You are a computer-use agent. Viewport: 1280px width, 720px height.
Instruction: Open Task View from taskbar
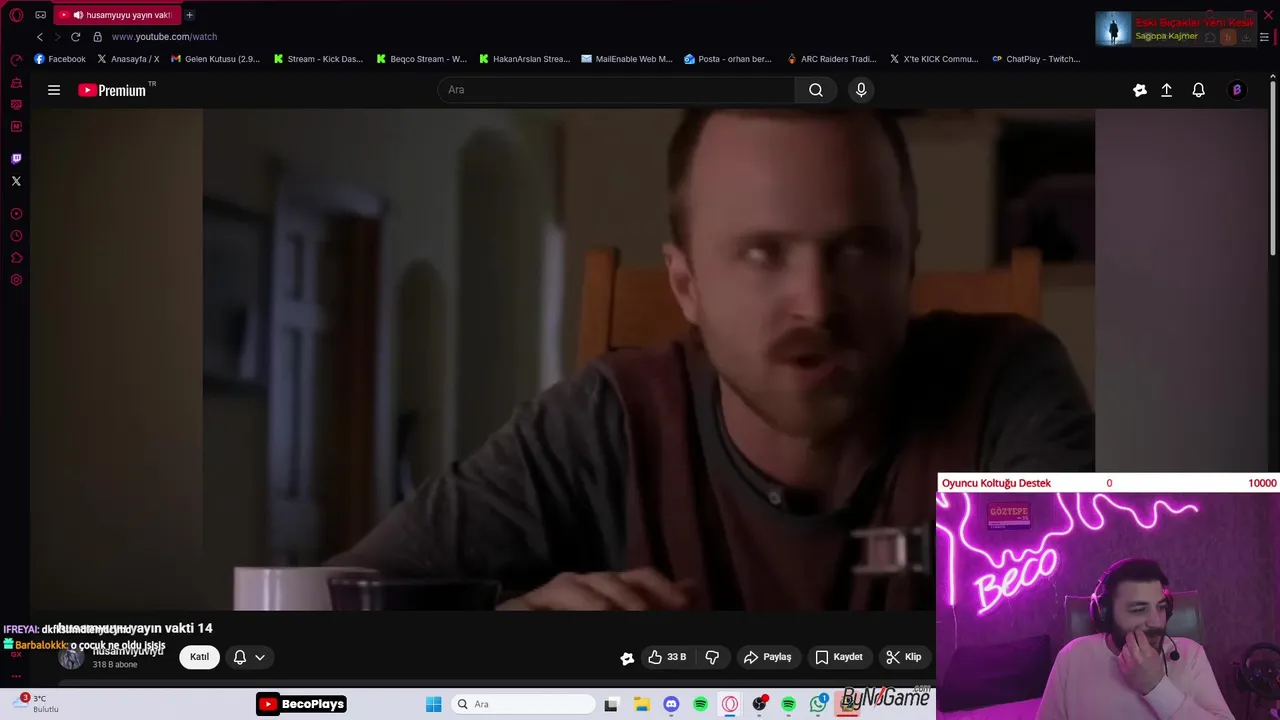click(x=611, y=704)
